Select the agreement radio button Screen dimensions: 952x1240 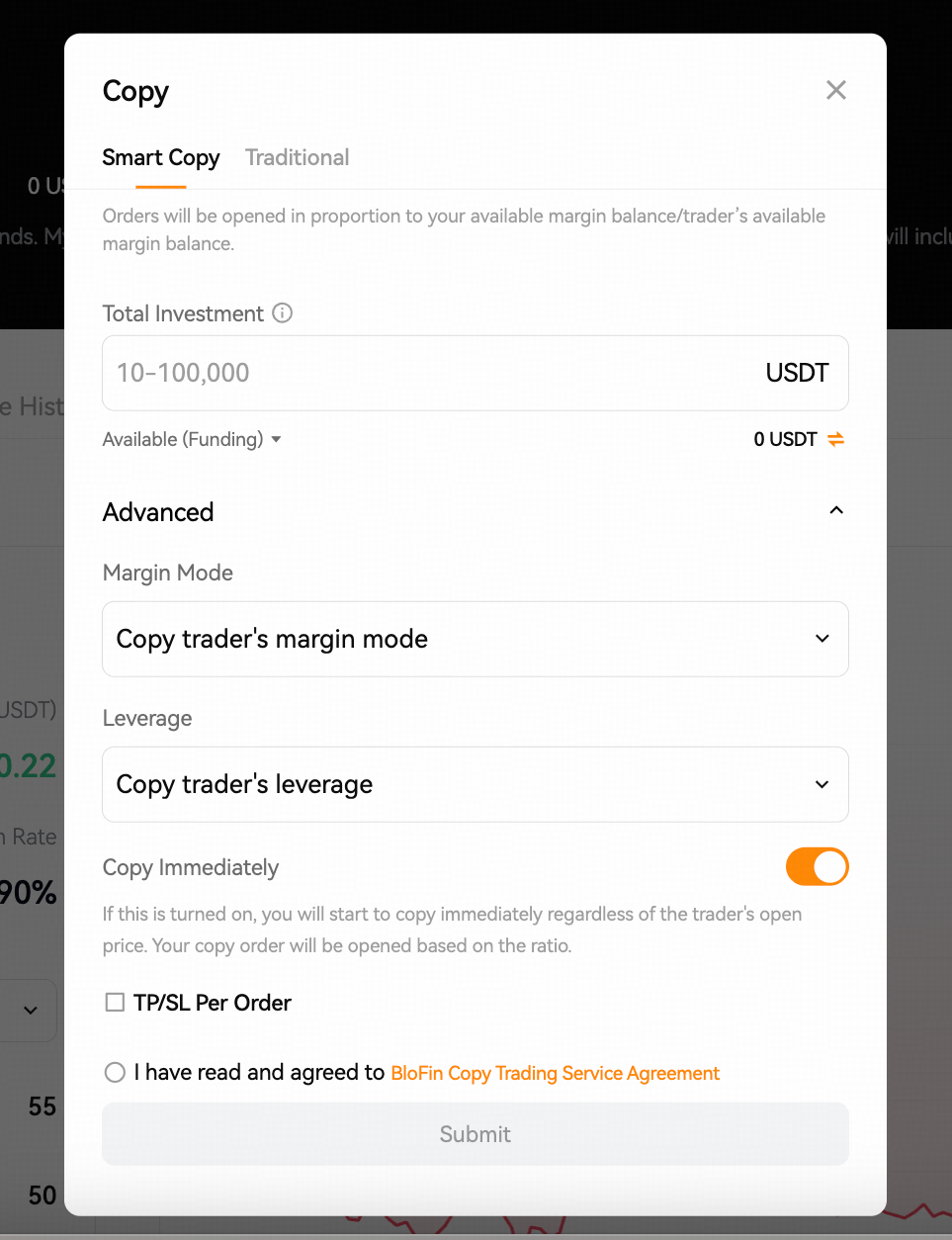[x=116, y=1072]
